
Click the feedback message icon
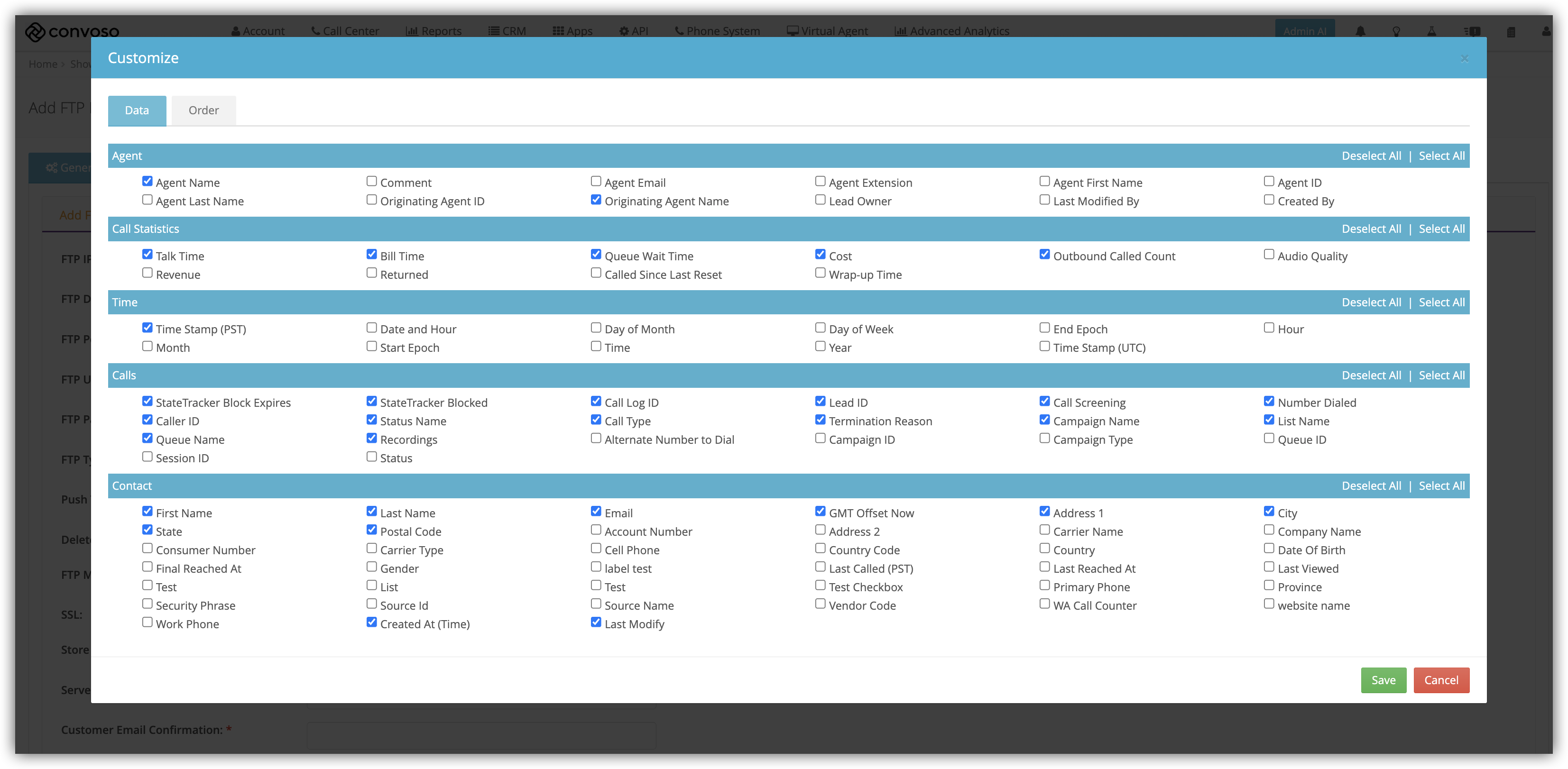pos(1472,31)
